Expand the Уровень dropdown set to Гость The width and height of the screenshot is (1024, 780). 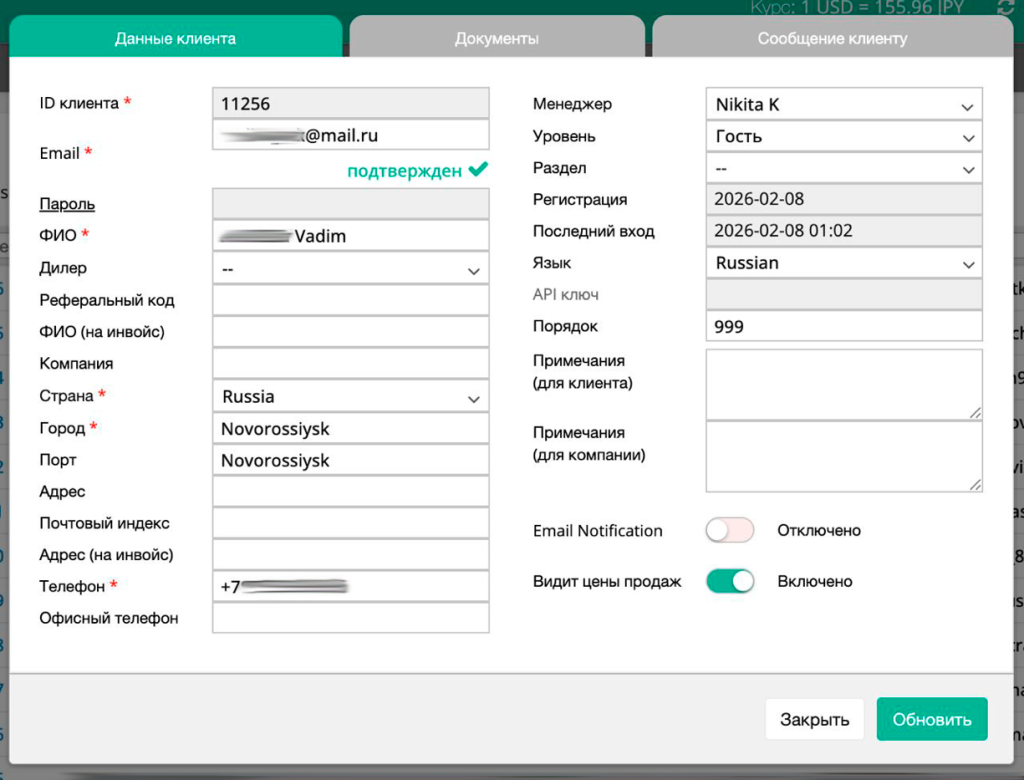[x=843, y=136]
